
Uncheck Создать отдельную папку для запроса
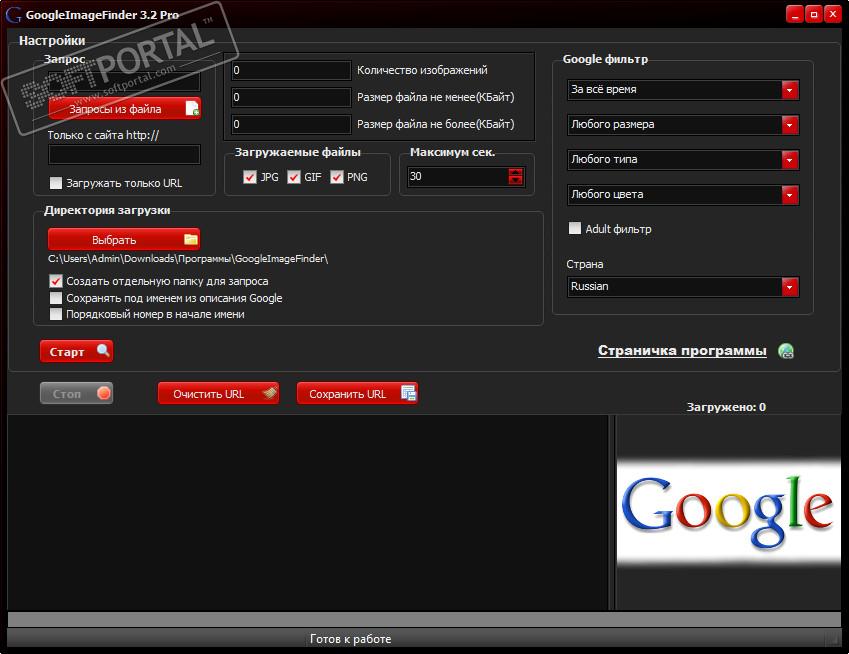pos(56,281)
